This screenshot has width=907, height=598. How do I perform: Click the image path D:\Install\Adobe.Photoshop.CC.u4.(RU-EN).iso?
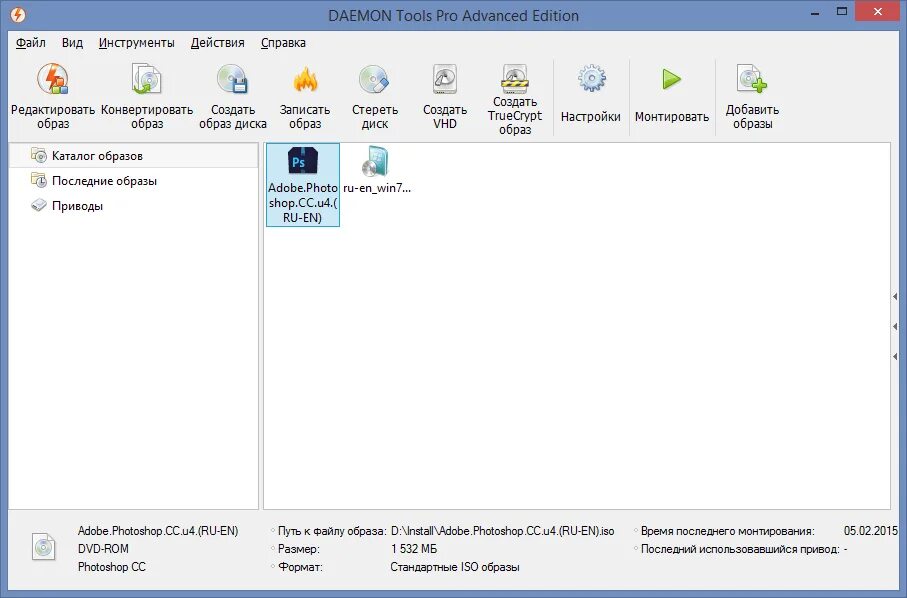[x=503, y=531]
